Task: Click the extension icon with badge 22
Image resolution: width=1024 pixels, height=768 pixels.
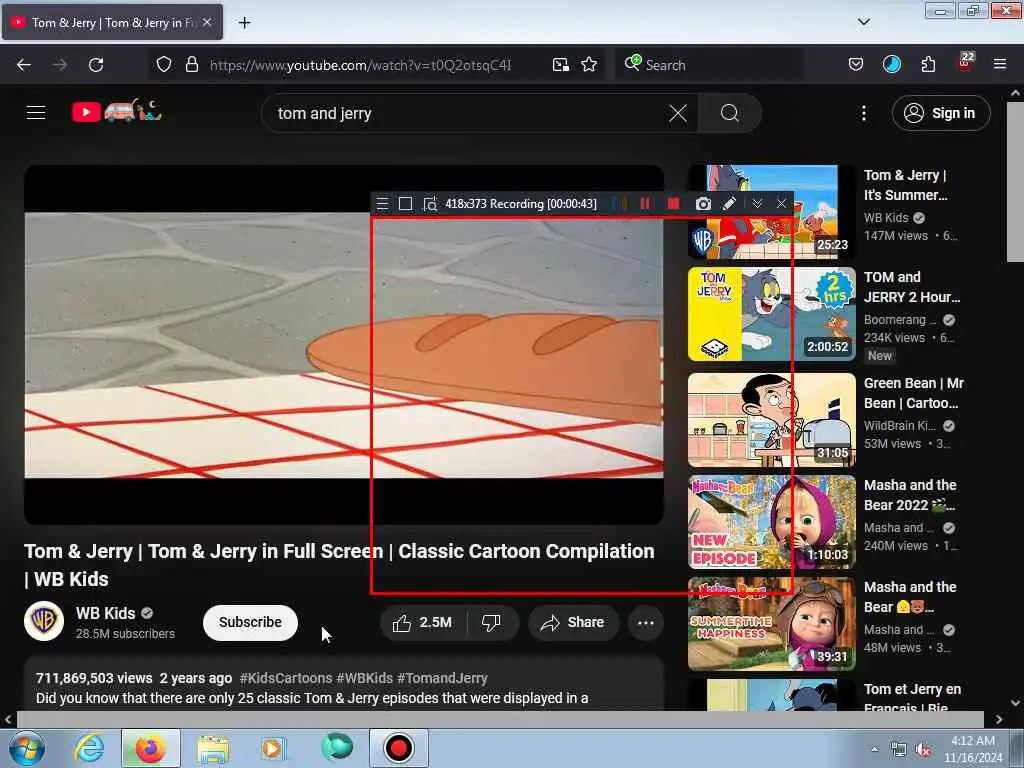Action: pos(965,63)
